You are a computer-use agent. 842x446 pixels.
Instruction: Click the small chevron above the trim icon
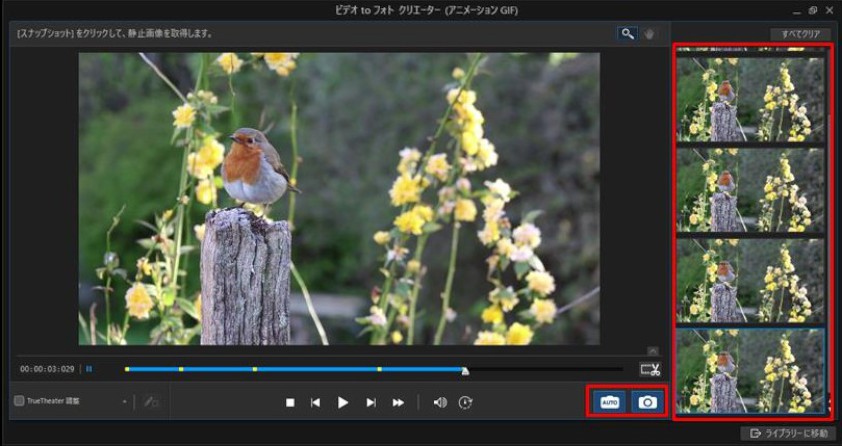(x=652, y=351)
